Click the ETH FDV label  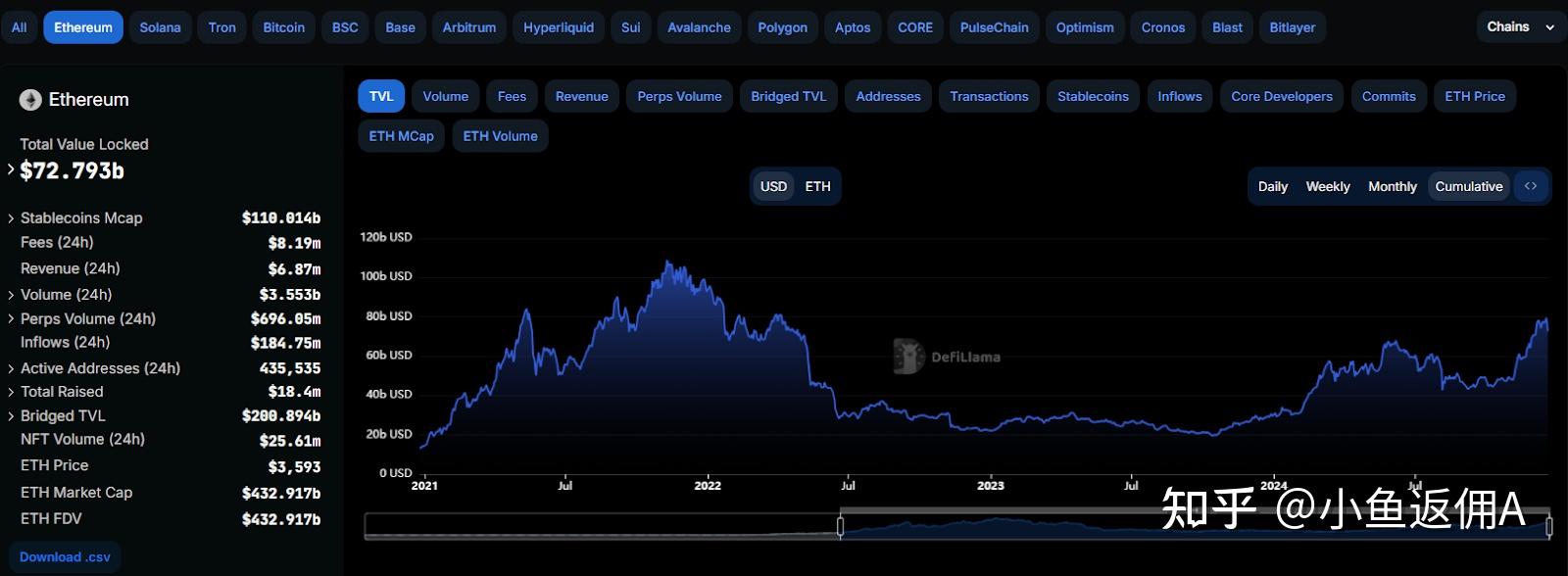[x=51, y=518]
